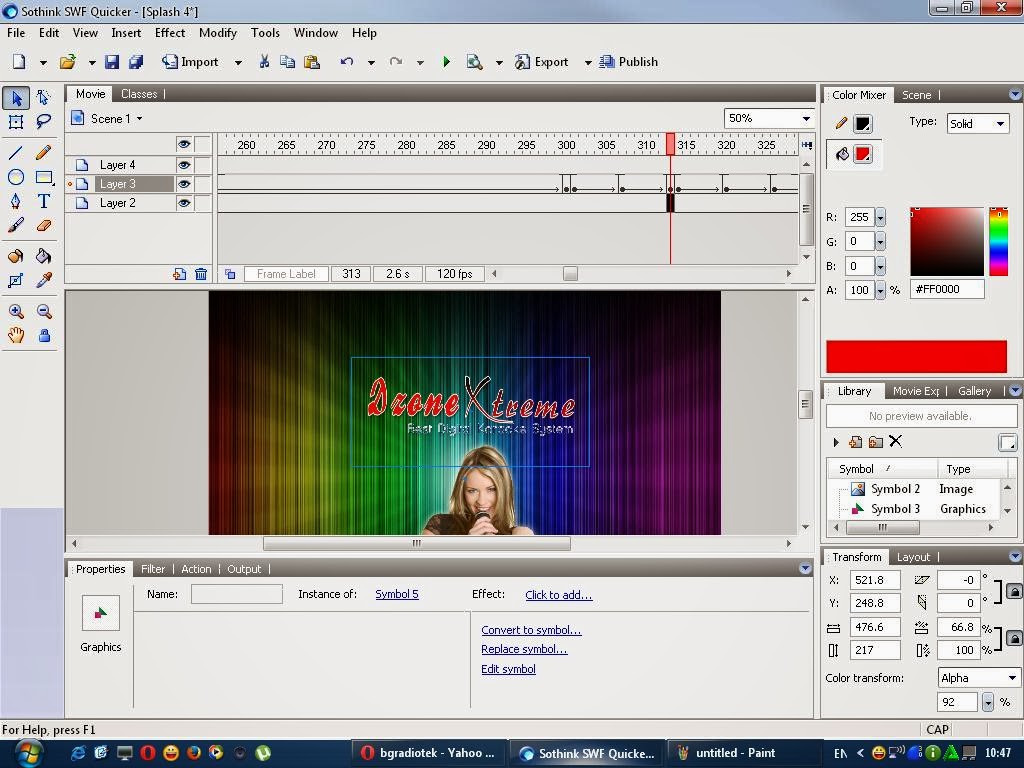Click the Symbol 5 instance link

click(x=396, y=594)
